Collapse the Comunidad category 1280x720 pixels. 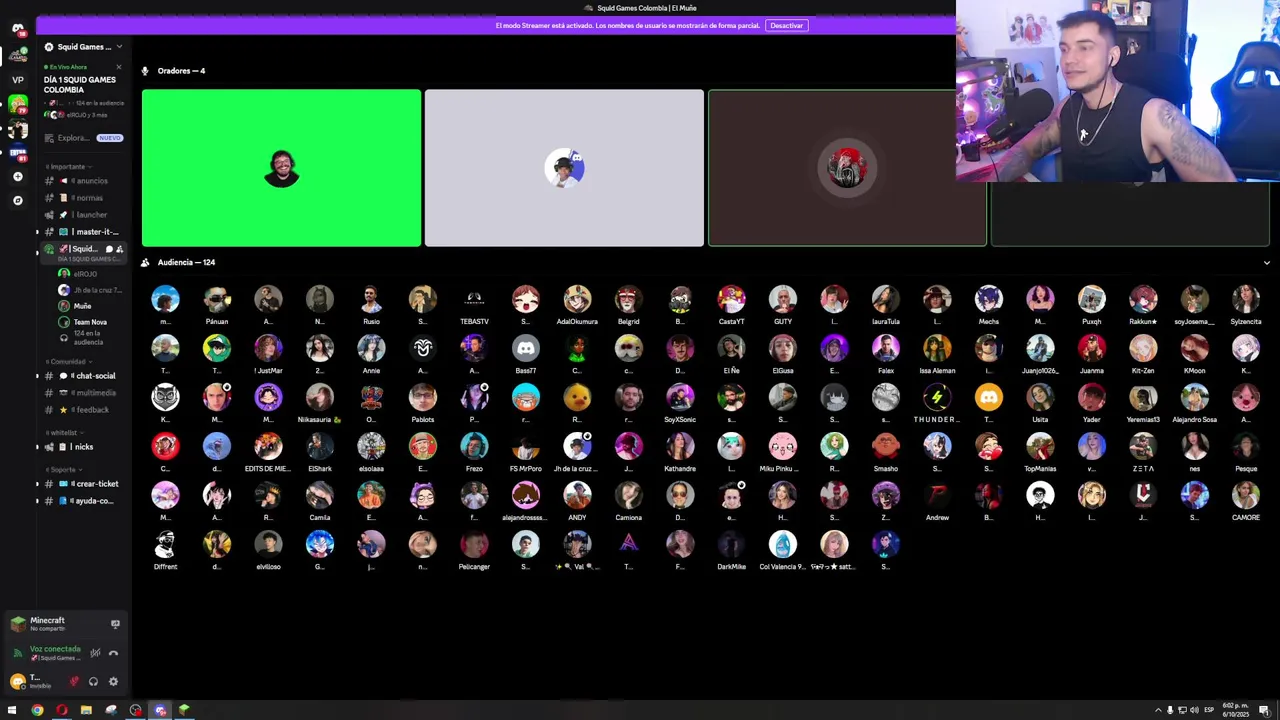pyautogui.click(x=67, y=361)
